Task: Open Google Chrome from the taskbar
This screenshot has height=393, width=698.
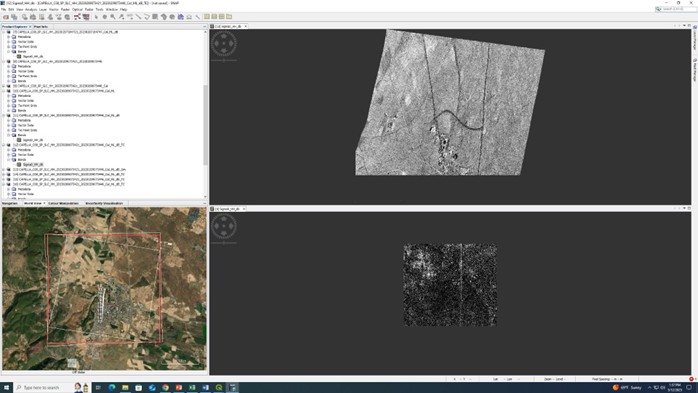Action: [165, 388]
